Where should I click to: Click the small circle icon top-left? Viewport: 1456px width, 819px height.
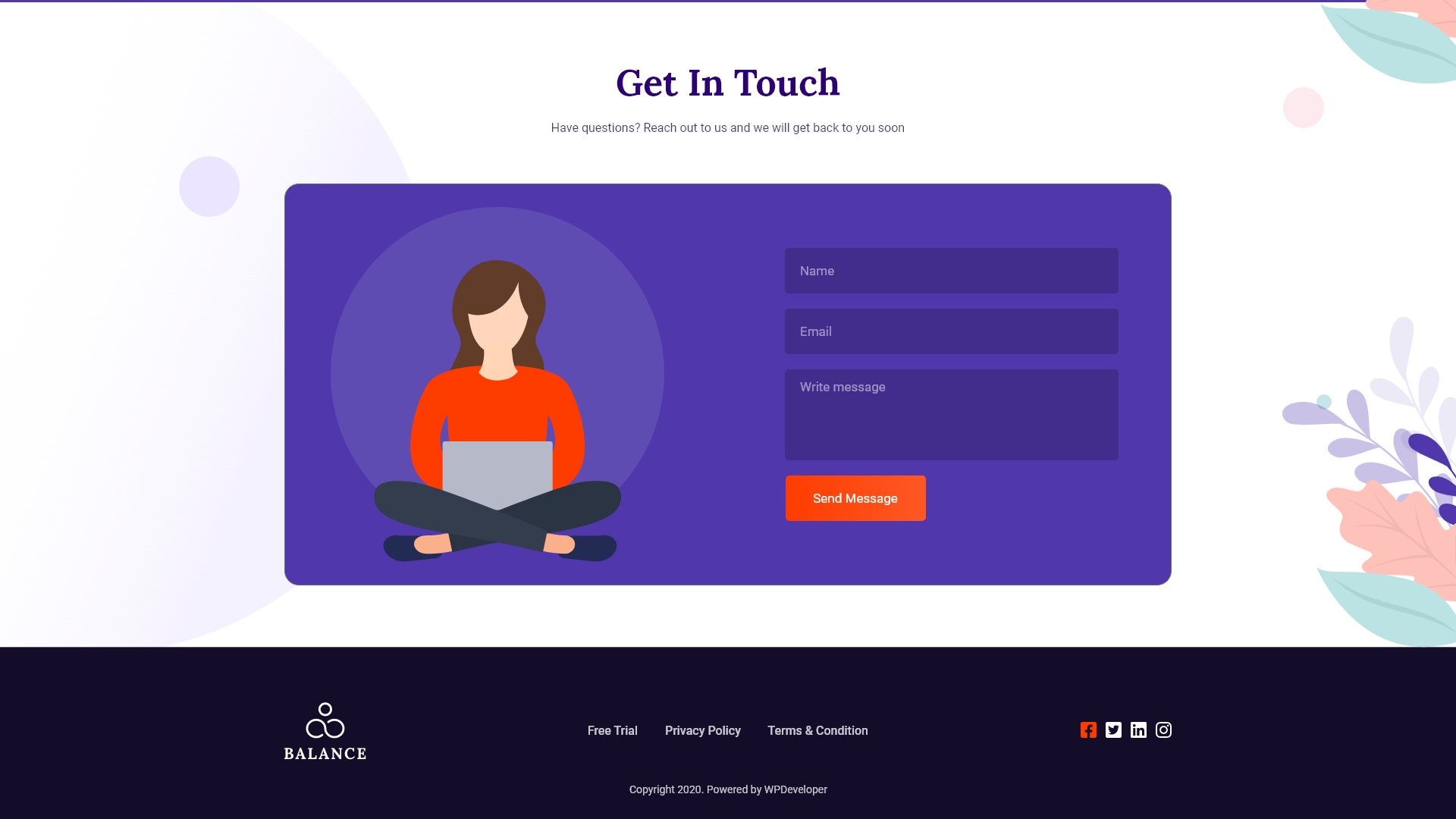coord(209,186)
